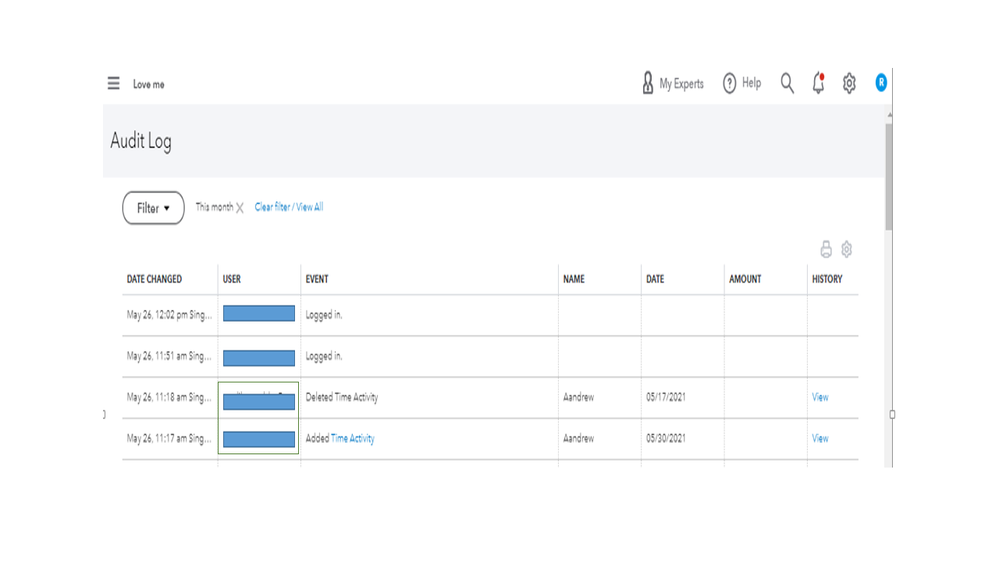Viewport: 999px width, 562px height.
Task: View history for Deleted Time Activity
Action: 820,397
